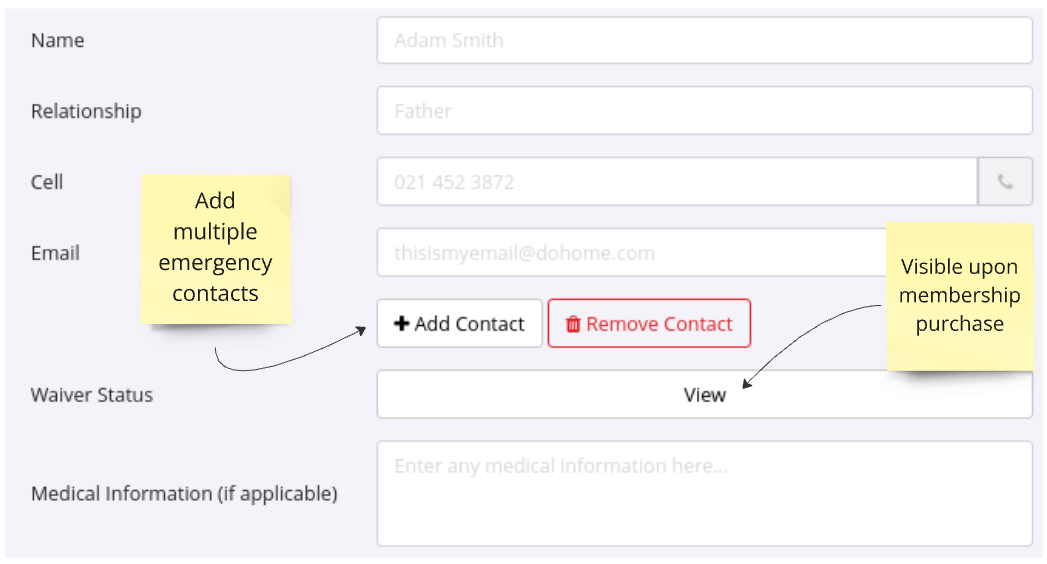Click the trash icon on Remove Contact
Viewport: 1047px width, 564px height.
573,324
